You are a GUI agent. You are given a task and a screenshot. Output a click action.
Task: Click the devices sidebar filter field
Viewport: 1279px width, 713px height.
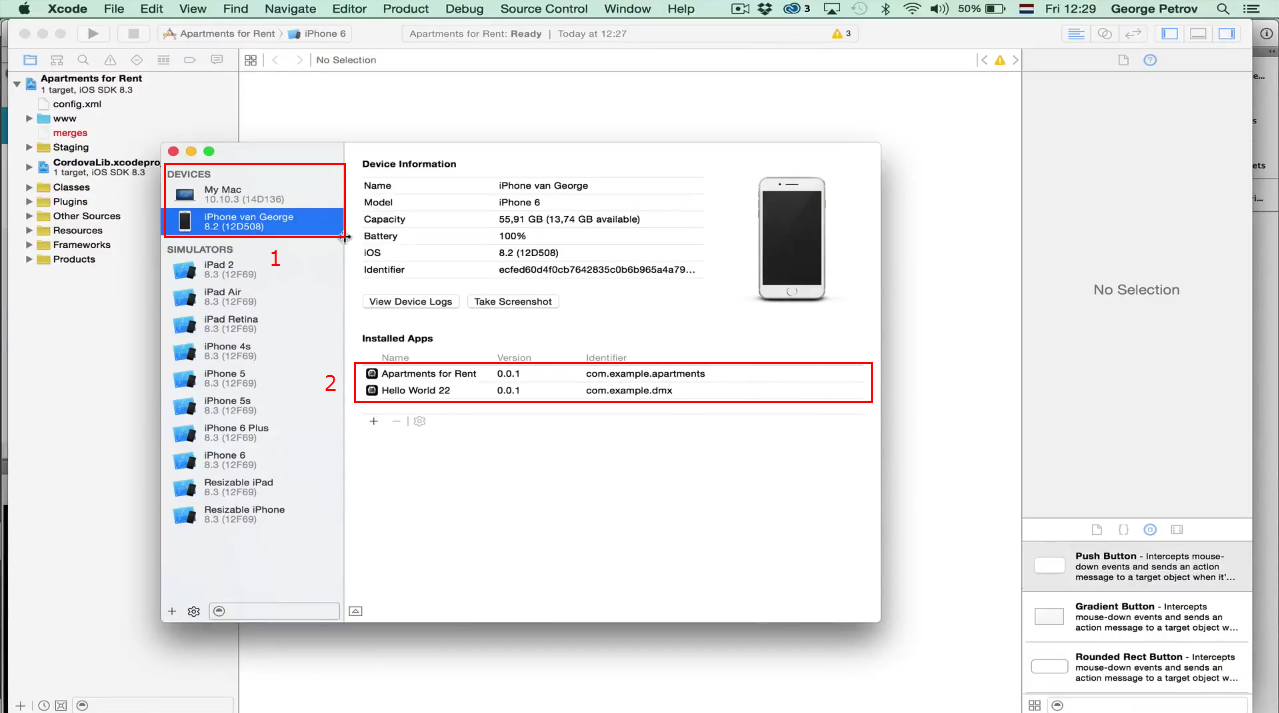(x=275, y=611)
